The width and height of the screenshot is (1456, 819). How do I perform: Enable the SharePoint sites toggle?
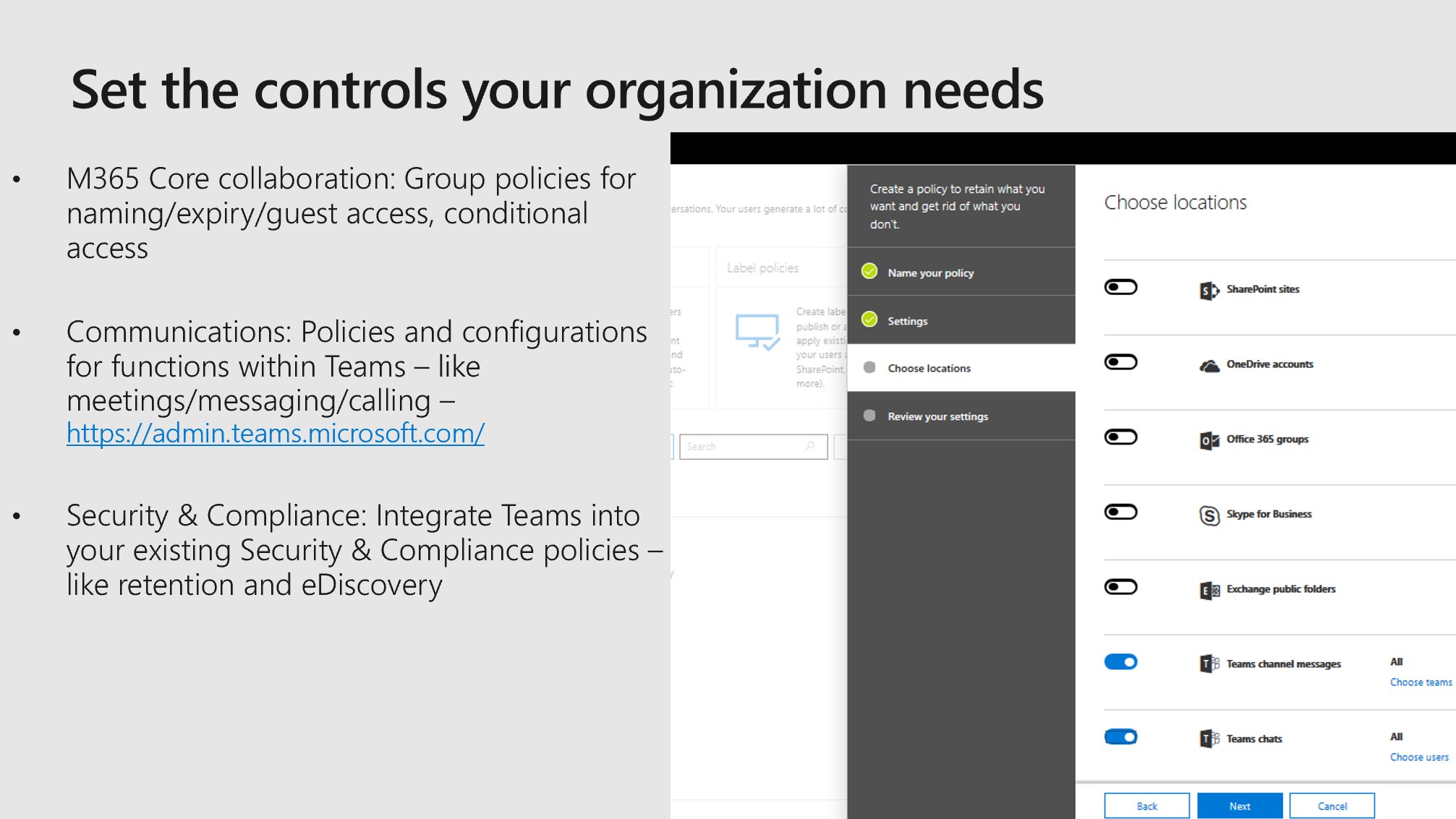pos(1120,287)
